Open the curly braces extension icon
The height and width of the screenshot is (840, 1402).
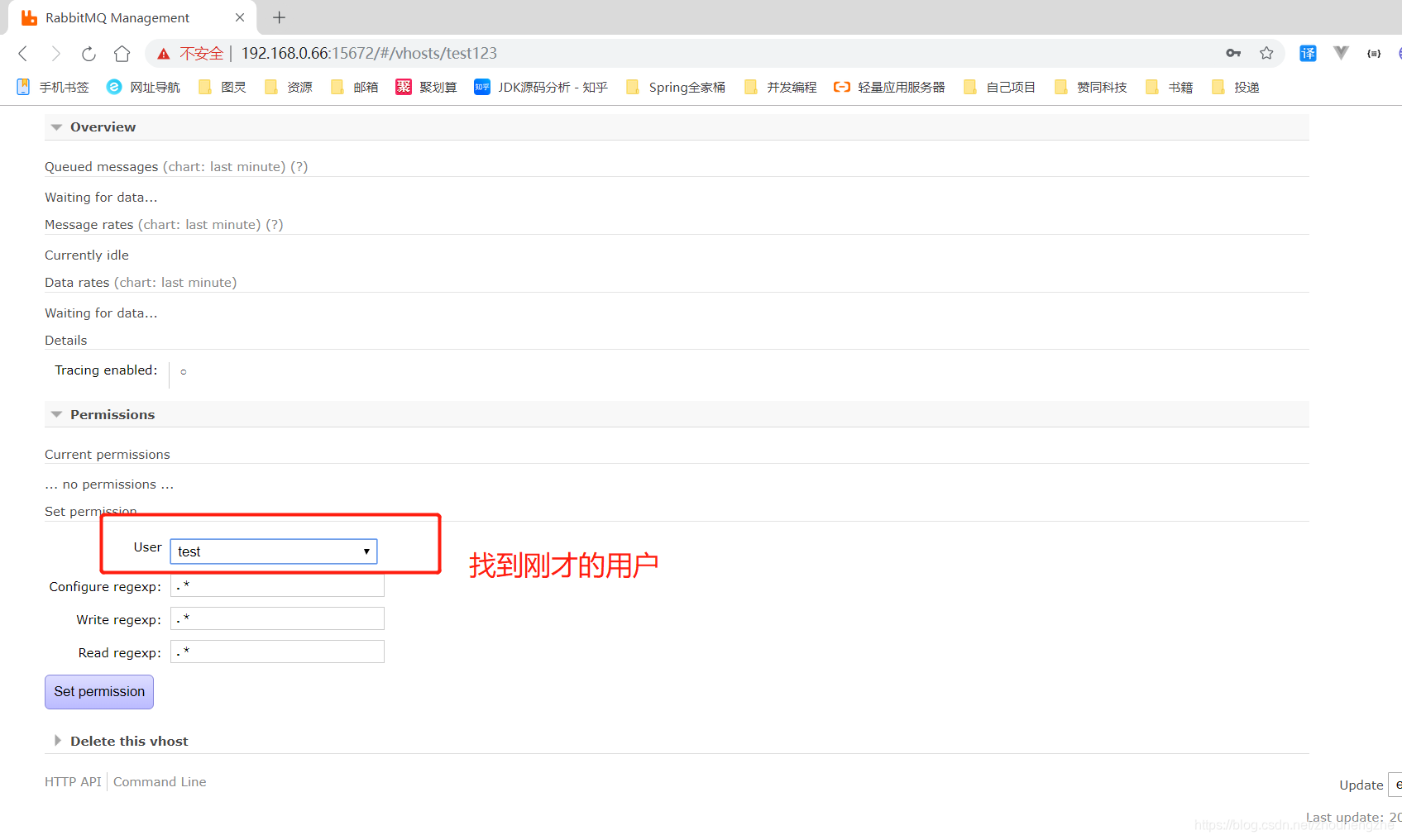tap(1374, 53)
